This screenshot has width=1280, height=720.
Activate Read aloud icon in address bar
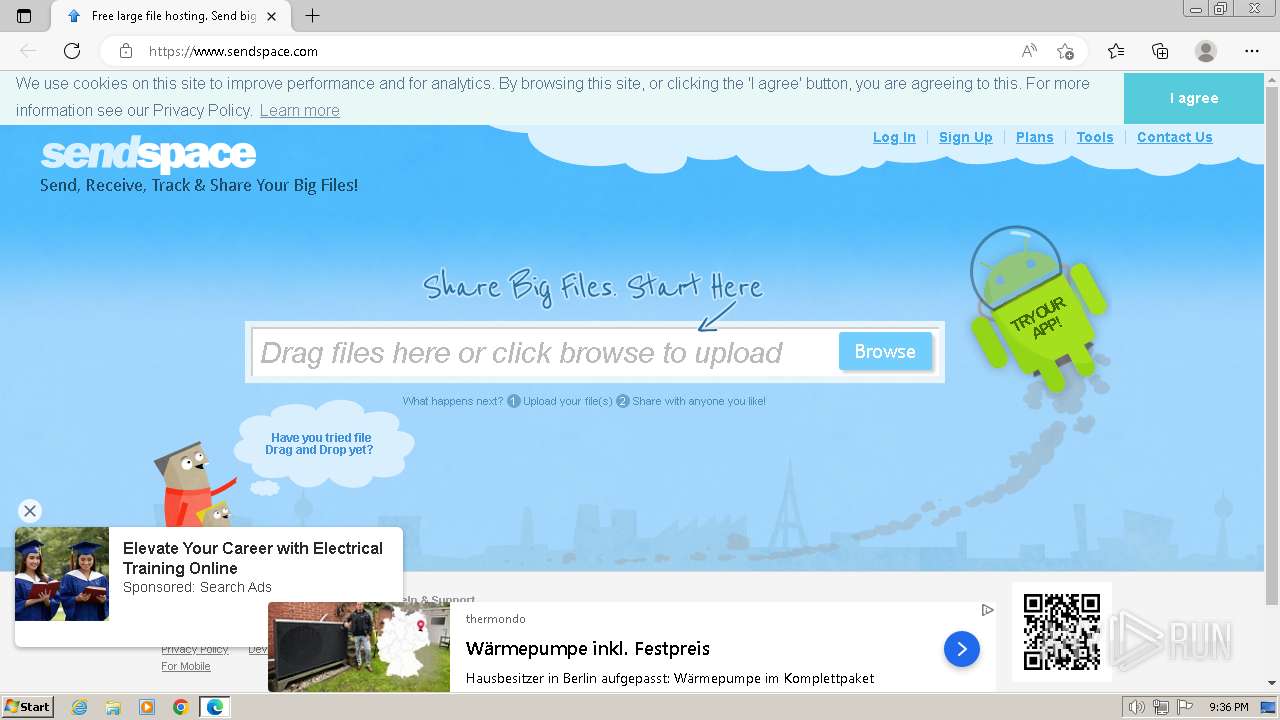(1029, 51)
